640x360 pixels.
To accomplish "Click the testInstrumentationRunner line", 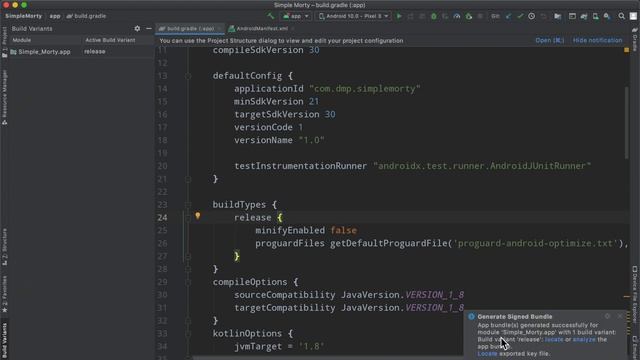I will [412, 166].
